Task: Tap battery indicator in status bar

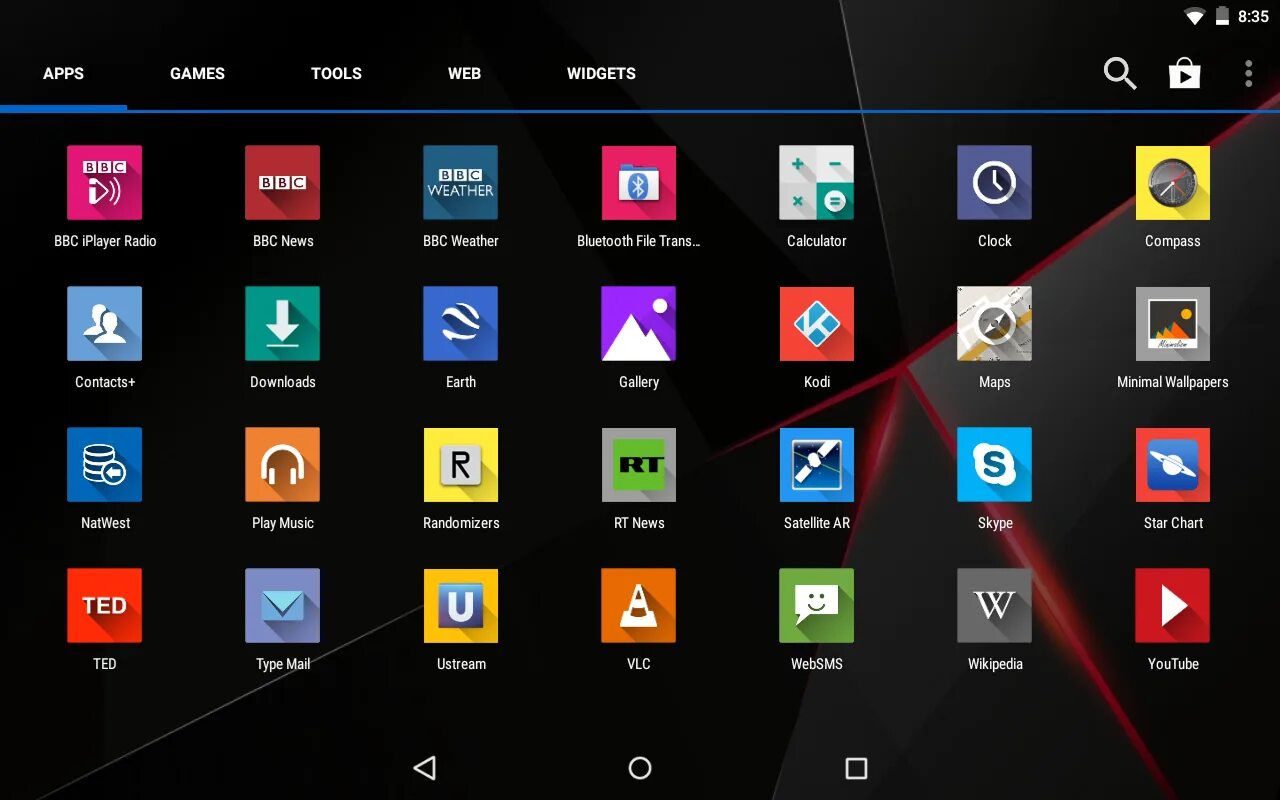Action: 1222,16
